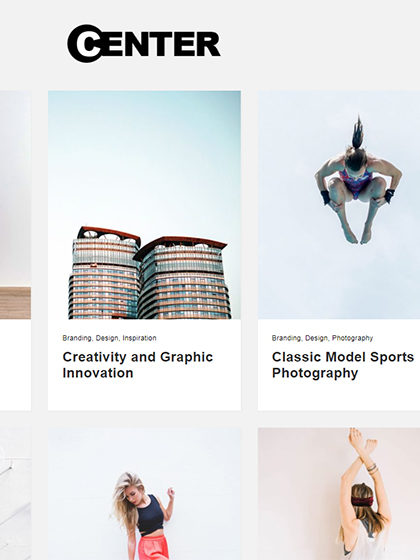Open the jumping diver athlete photo

tap(339, 205)
